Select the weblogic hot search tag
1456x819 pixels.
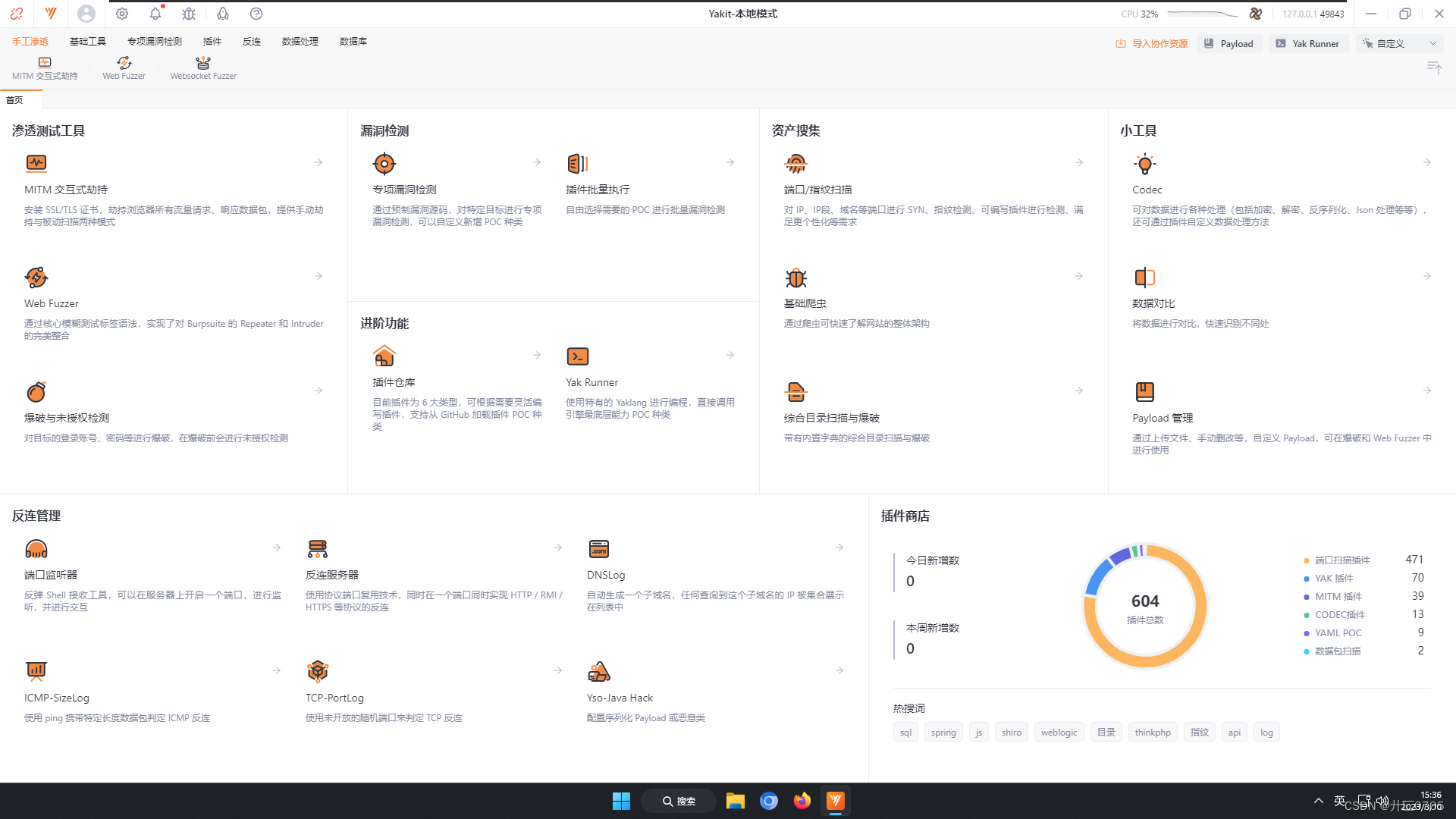coord(1059,733)
